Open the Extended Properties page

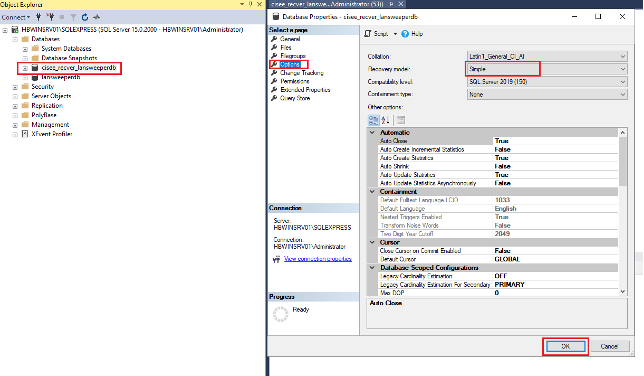pyautogui.click(x=305, y=90)
